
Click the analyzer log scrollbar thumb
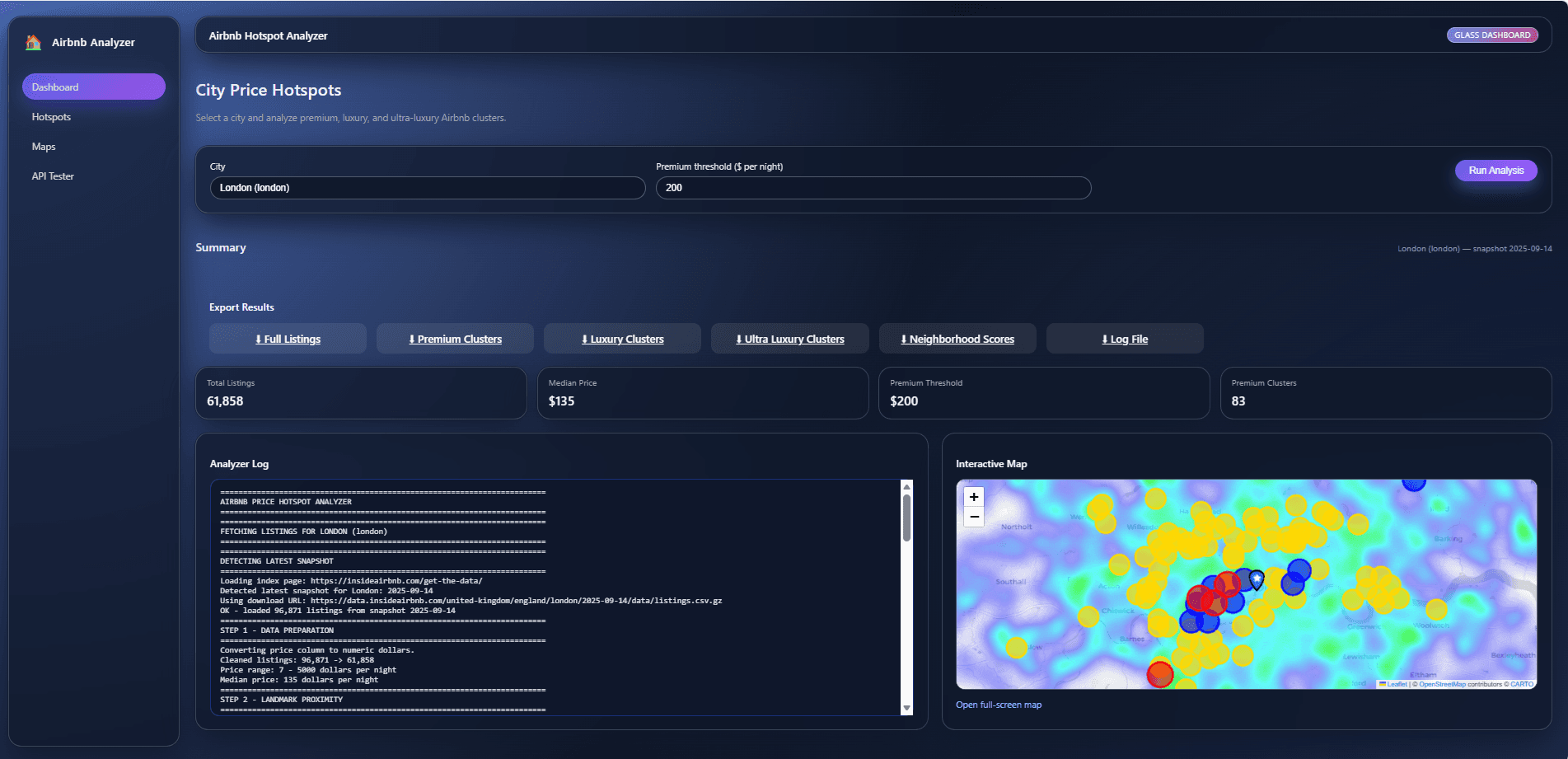906,518
